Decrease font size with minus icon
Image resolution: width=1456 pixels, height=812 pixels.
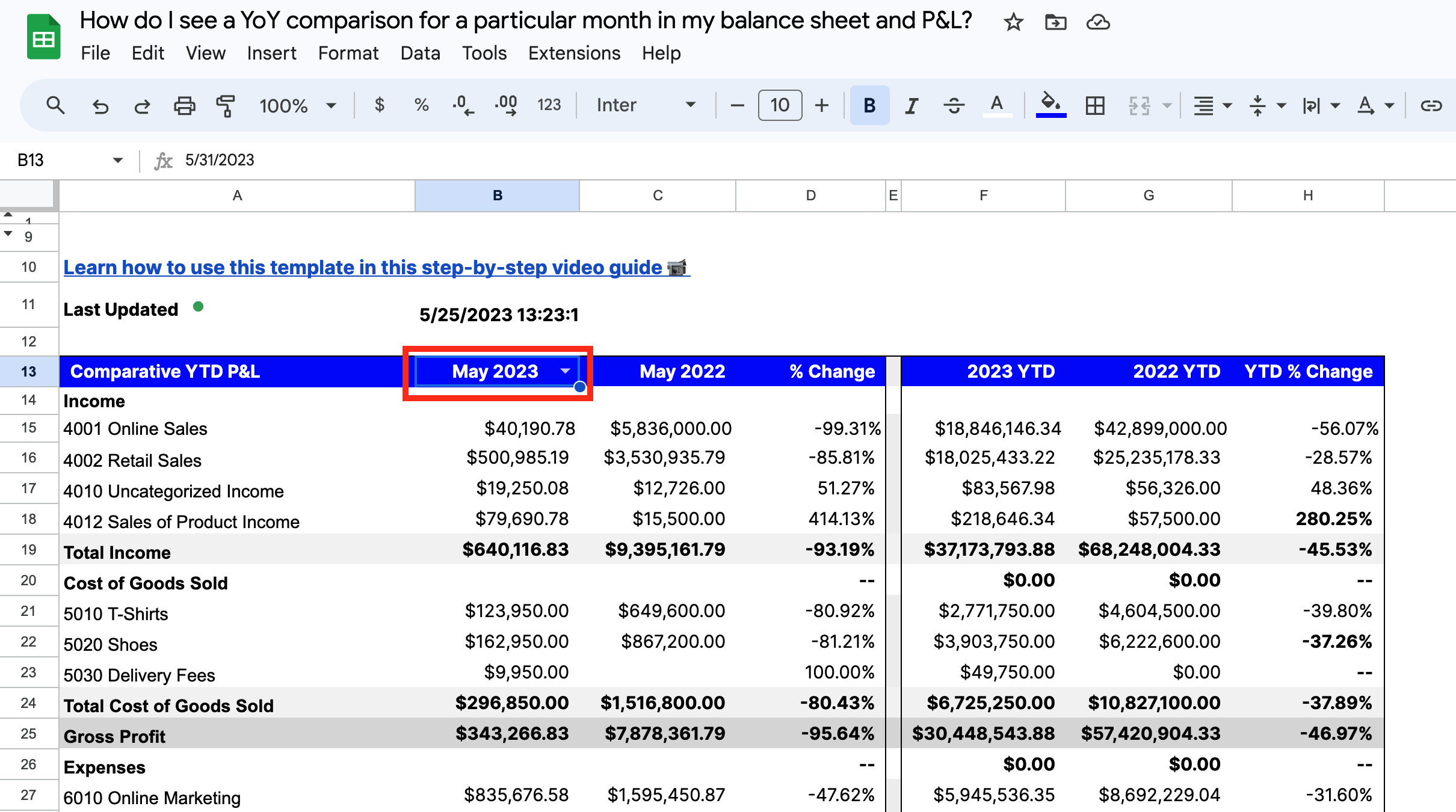point(737,105)
